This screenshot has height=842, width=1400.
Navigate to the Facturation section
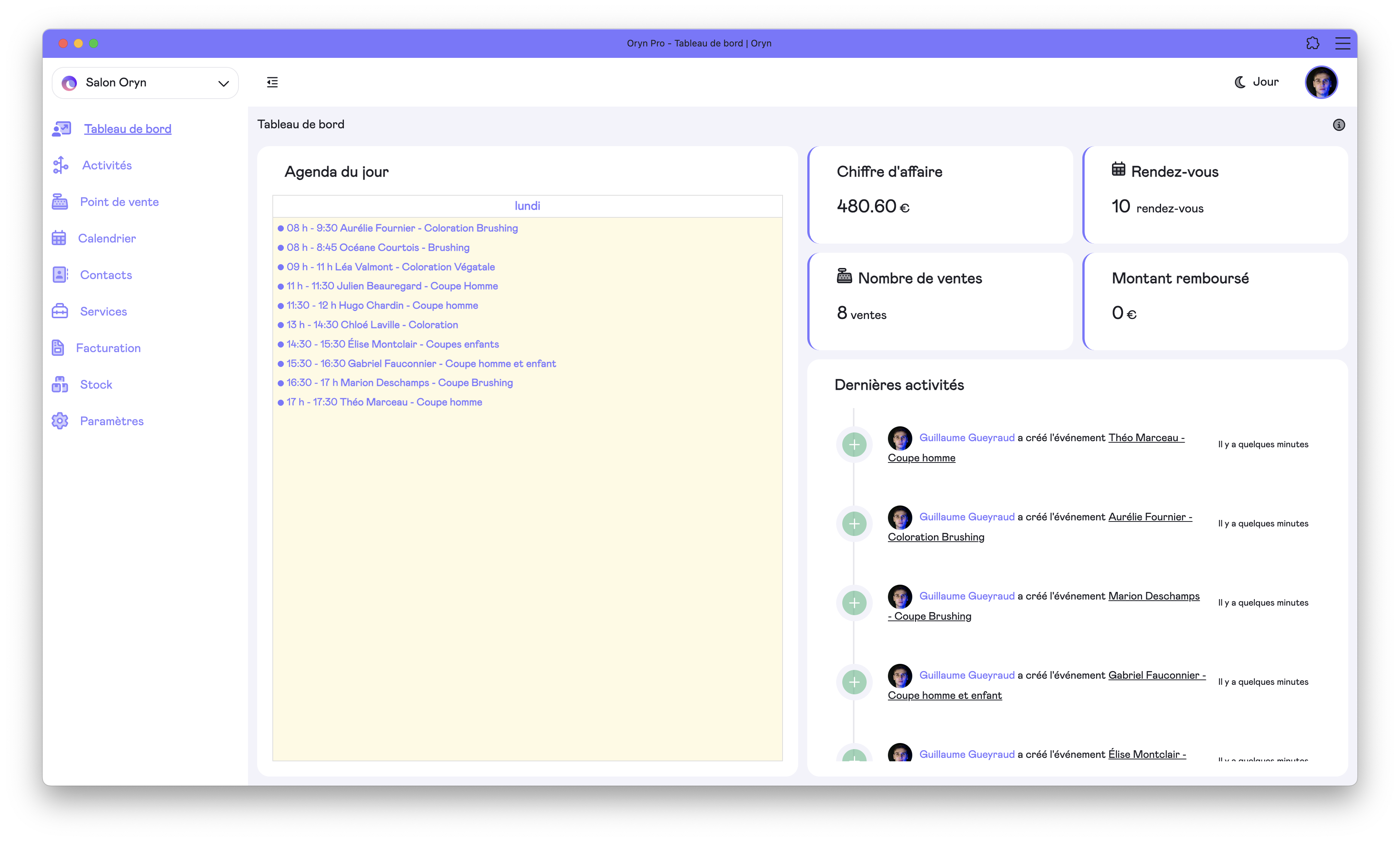click(108, 348)
